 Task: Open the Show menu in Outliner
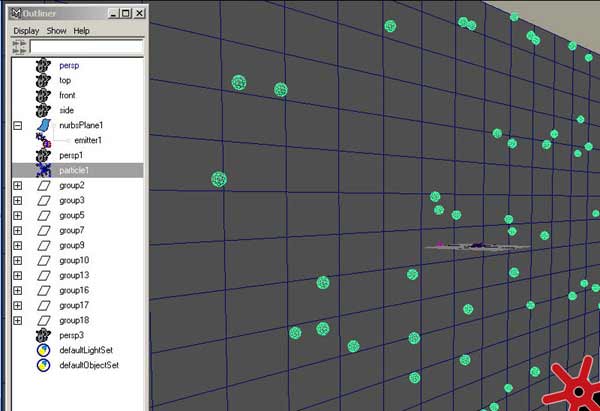[57, 31]
